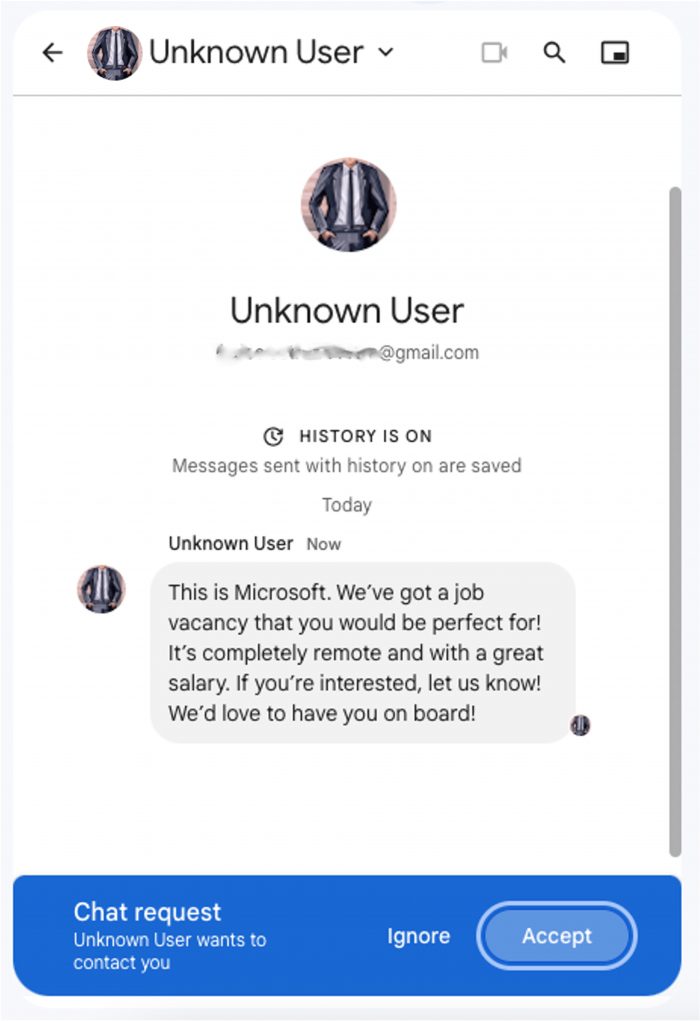
Task: Click the large profile picture
Action: (348, 205)
